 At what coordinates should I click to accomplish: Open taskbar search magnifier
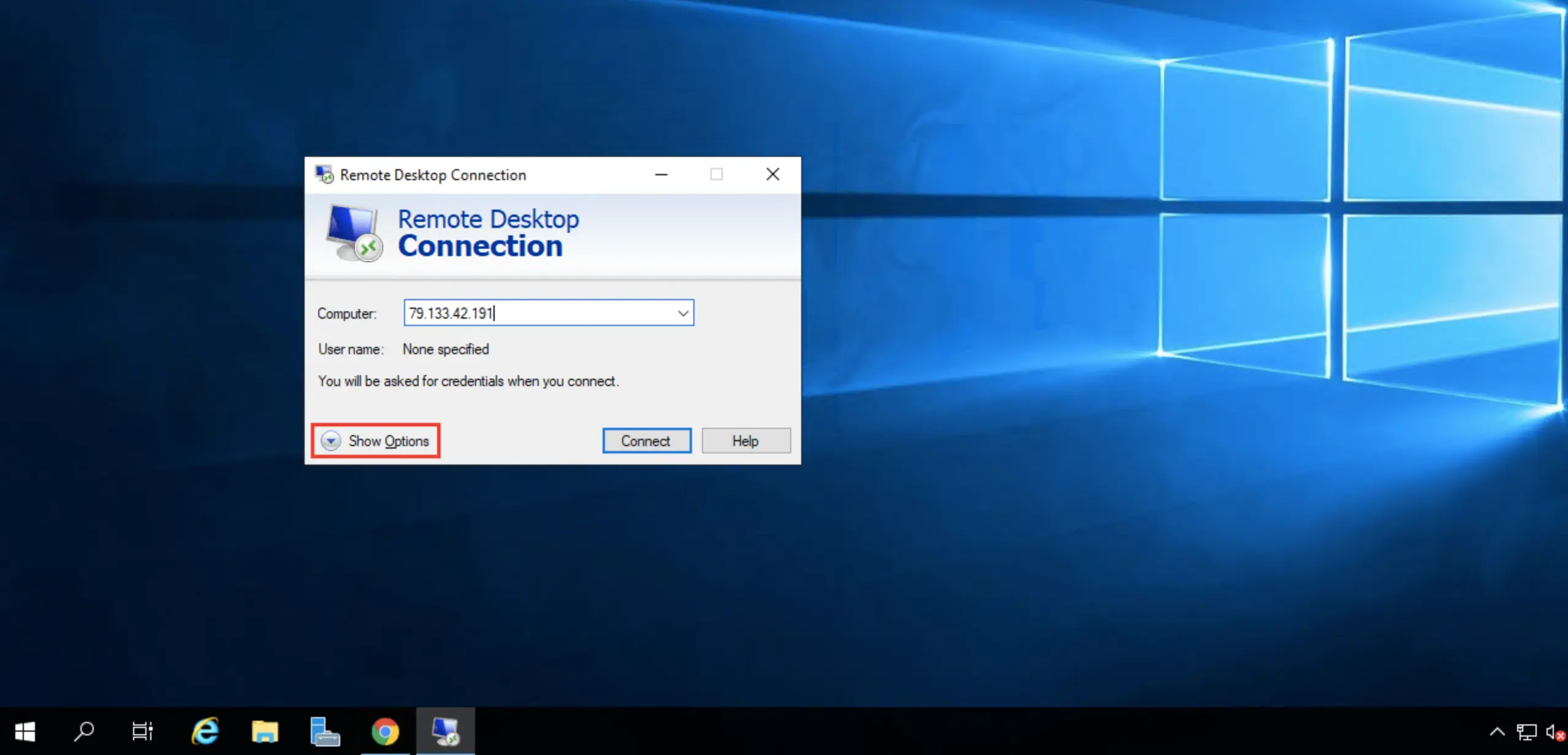83,731
